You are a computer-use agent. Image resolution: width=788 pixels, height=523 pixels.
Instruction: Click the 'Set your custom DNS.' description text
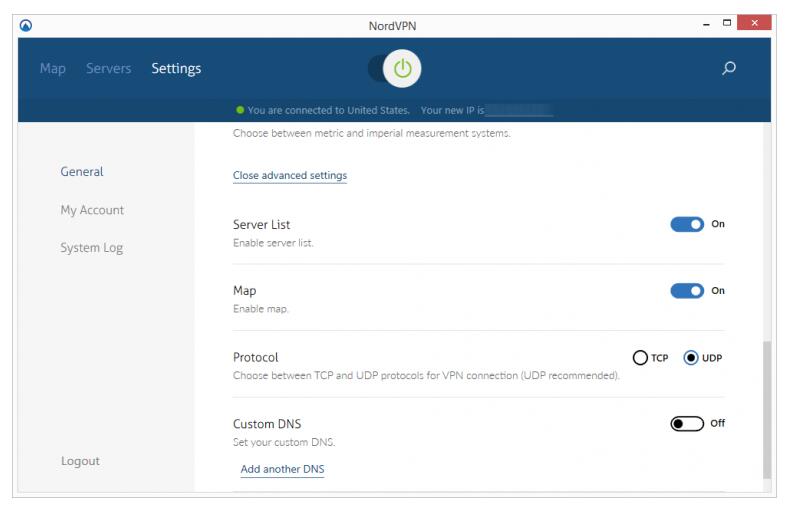[x=284, y=443]
